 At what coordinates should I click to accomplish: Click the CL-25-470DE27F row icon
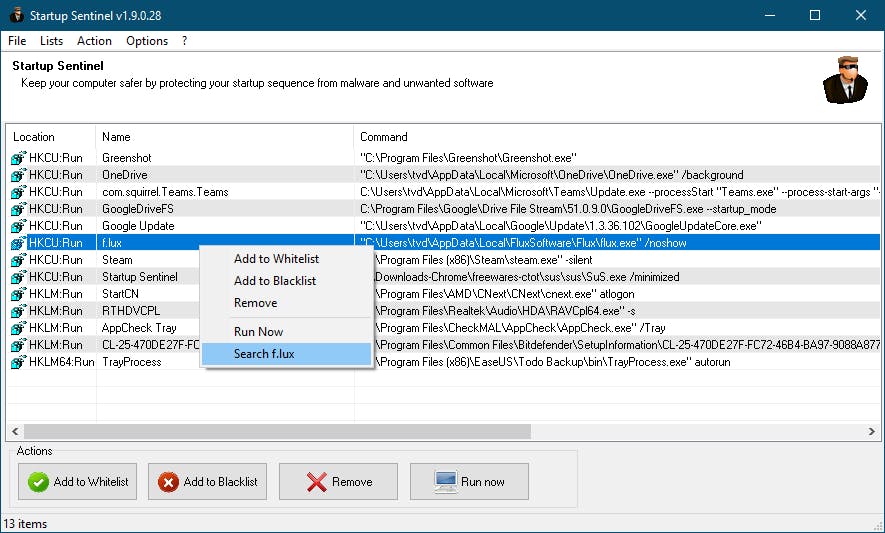pos(19,344)
